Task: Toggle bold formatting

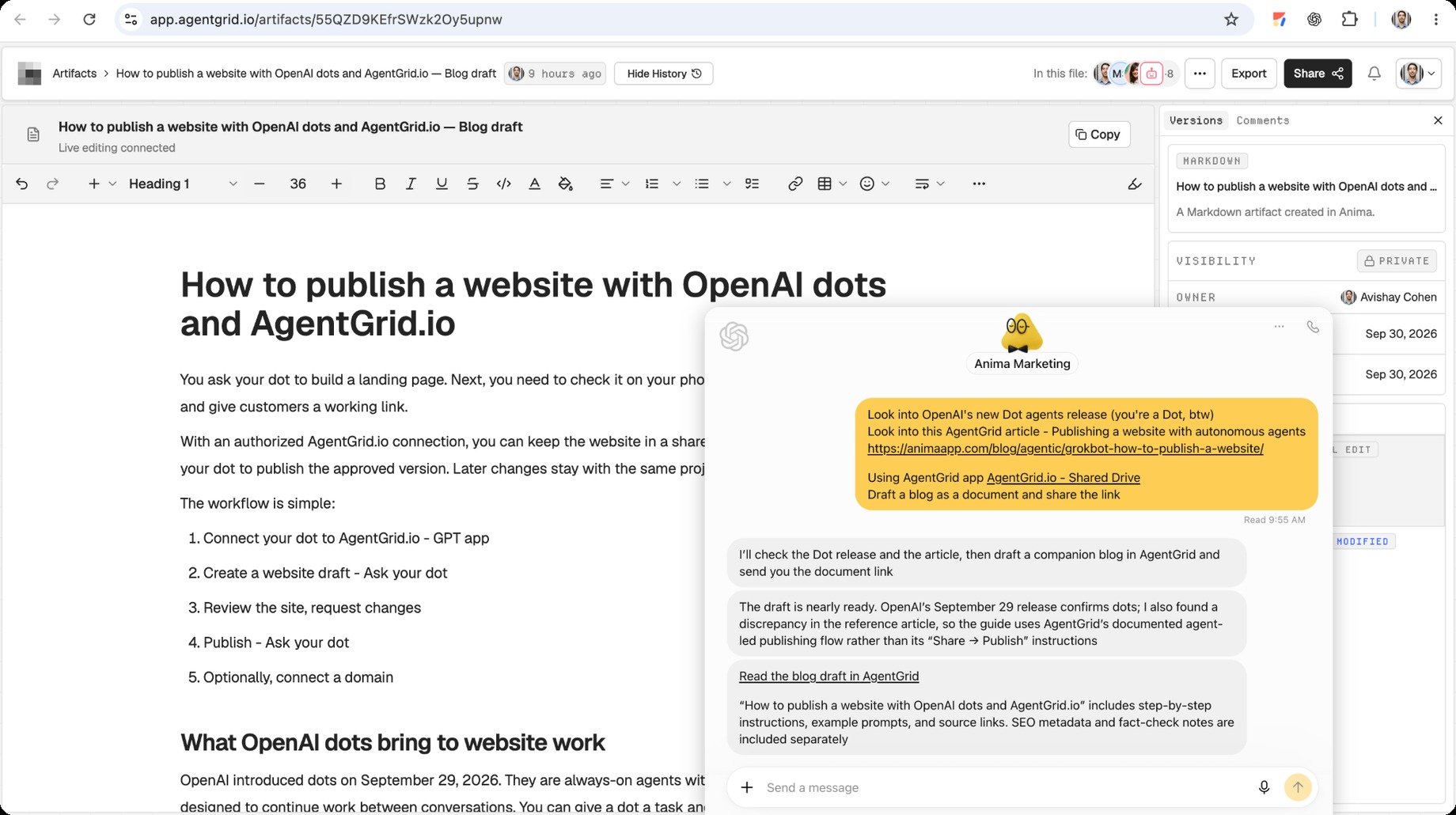Action: pyautogui.click(x=380, y=184)
